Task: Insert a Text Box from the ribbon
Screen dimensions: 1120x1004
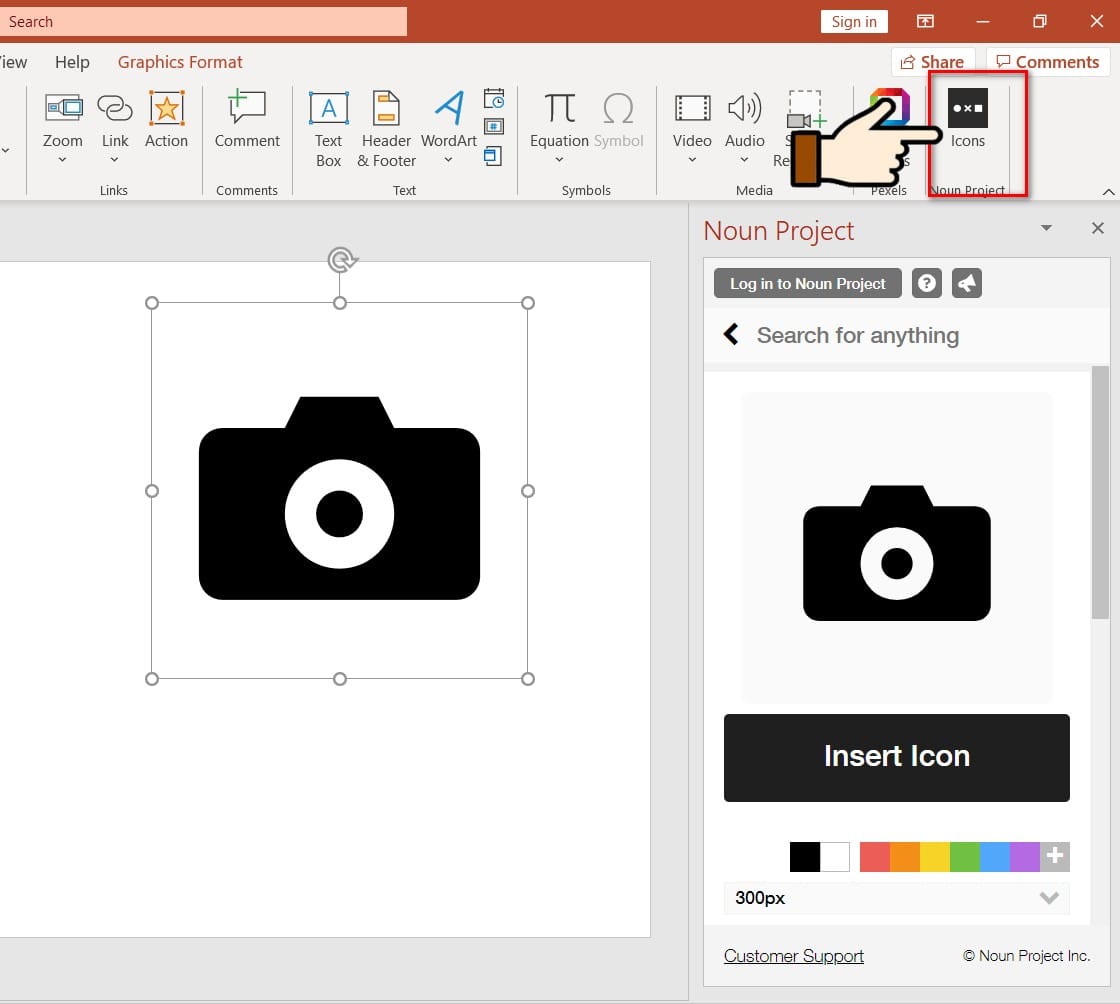Action: (328, 129)
